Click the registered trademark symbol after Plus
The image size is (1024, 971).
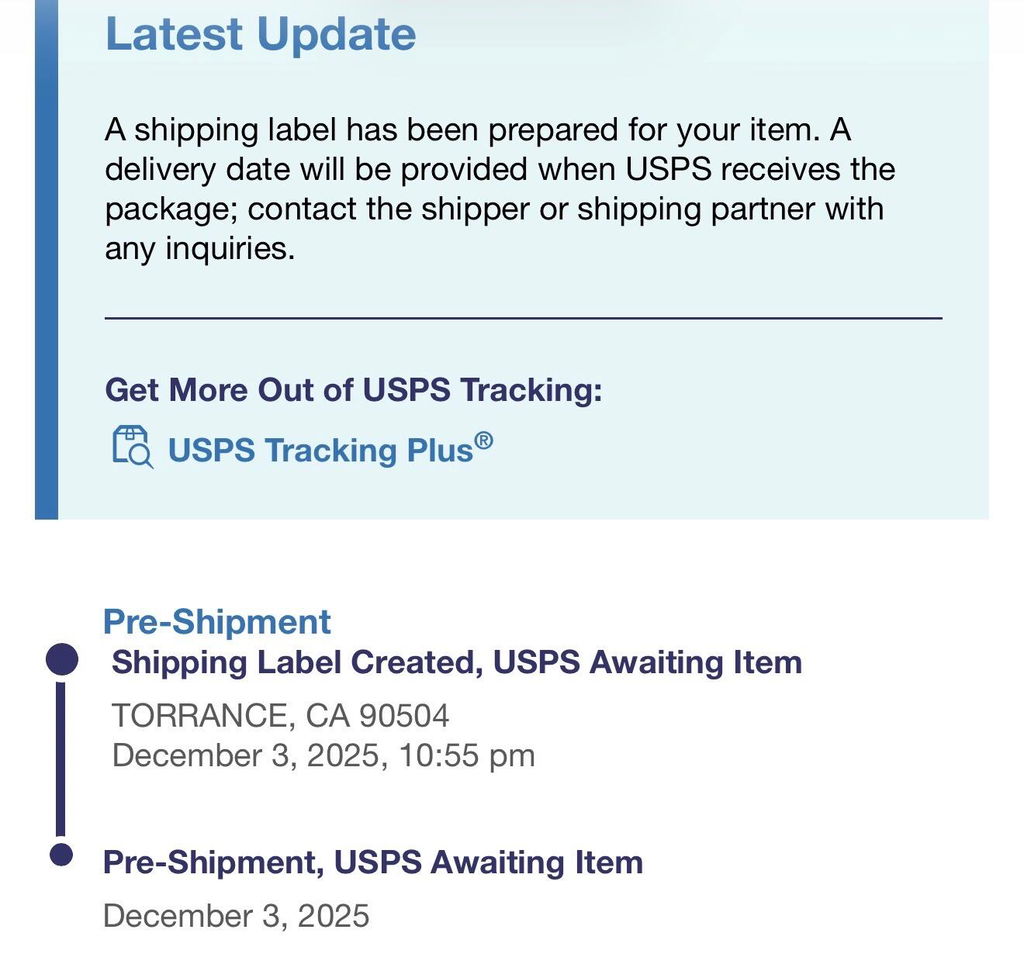coord(484,440)
